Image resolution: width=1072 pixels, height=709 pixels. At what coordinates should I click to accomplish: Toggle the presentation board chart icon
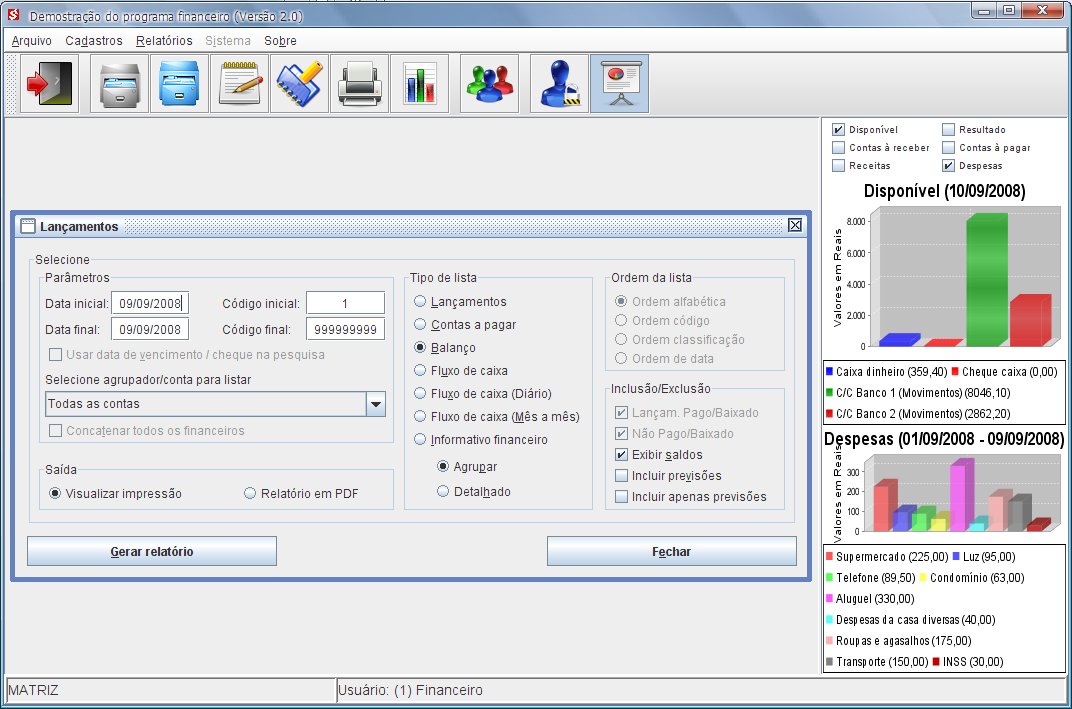pyautogui.click(x=619, y=83)
